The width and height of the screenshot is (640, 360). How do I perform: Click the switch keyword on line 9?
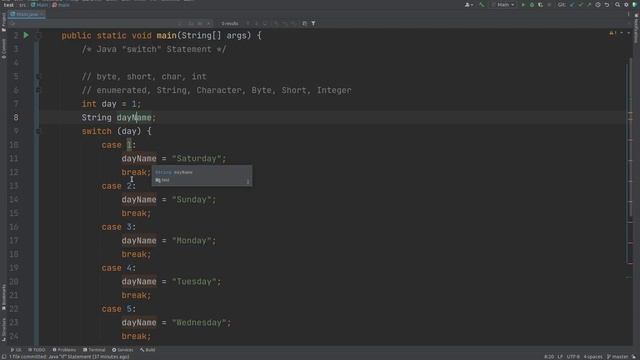(x=96, y=131)
